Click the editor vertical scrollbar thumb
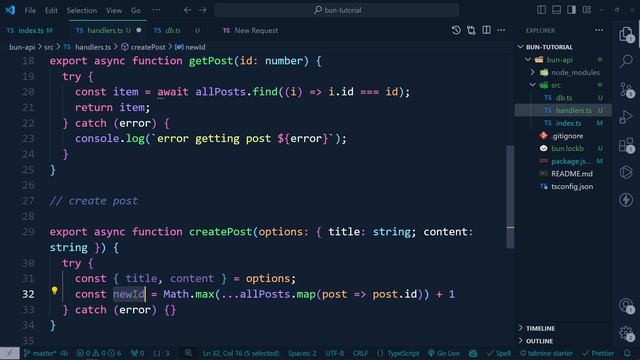This screenshot has height=360, width=640. (510, 197)
